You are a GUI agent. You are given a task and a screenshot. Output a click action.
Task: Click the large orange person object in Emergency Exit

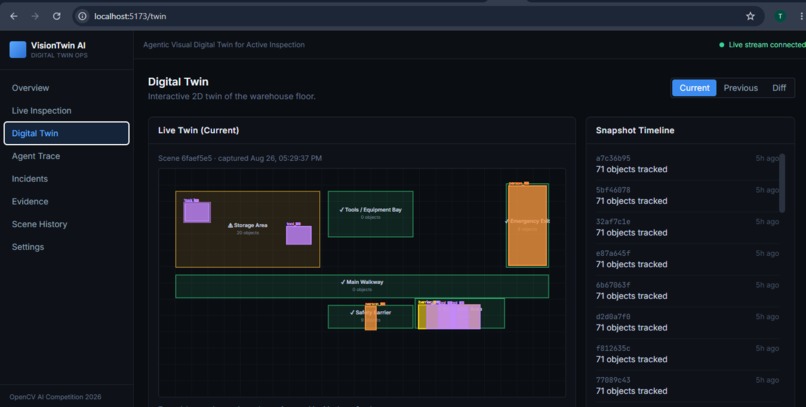(527, 225)
